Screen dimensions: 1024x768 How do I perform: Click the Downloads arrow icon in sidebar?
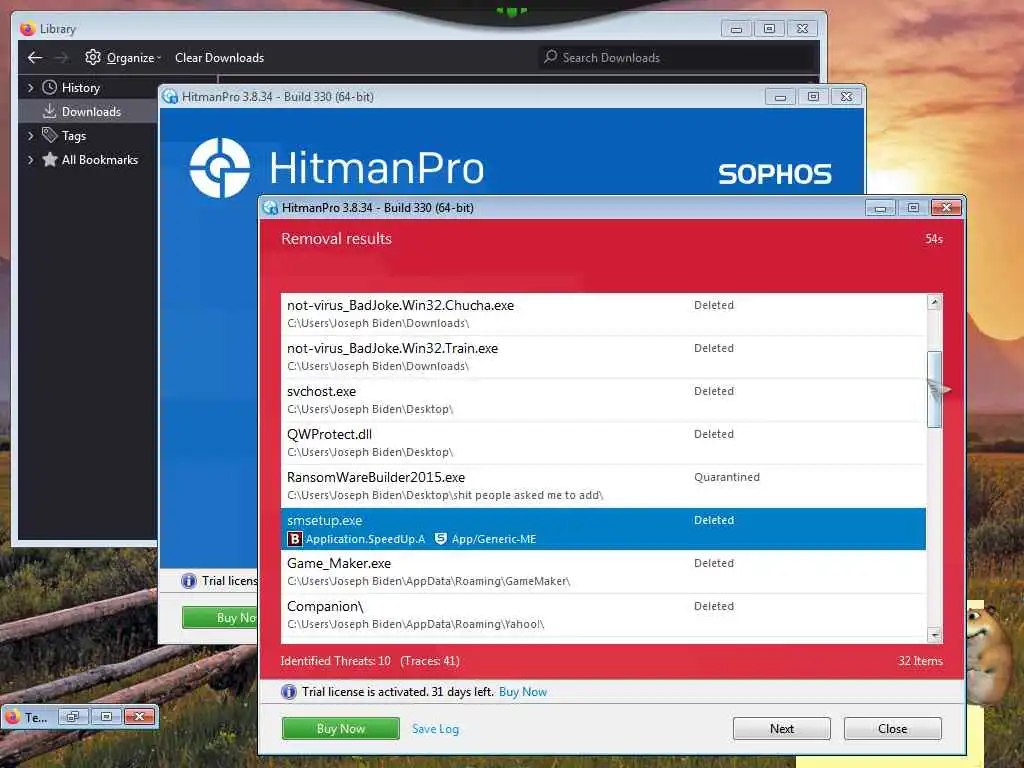tap(49, 111)
